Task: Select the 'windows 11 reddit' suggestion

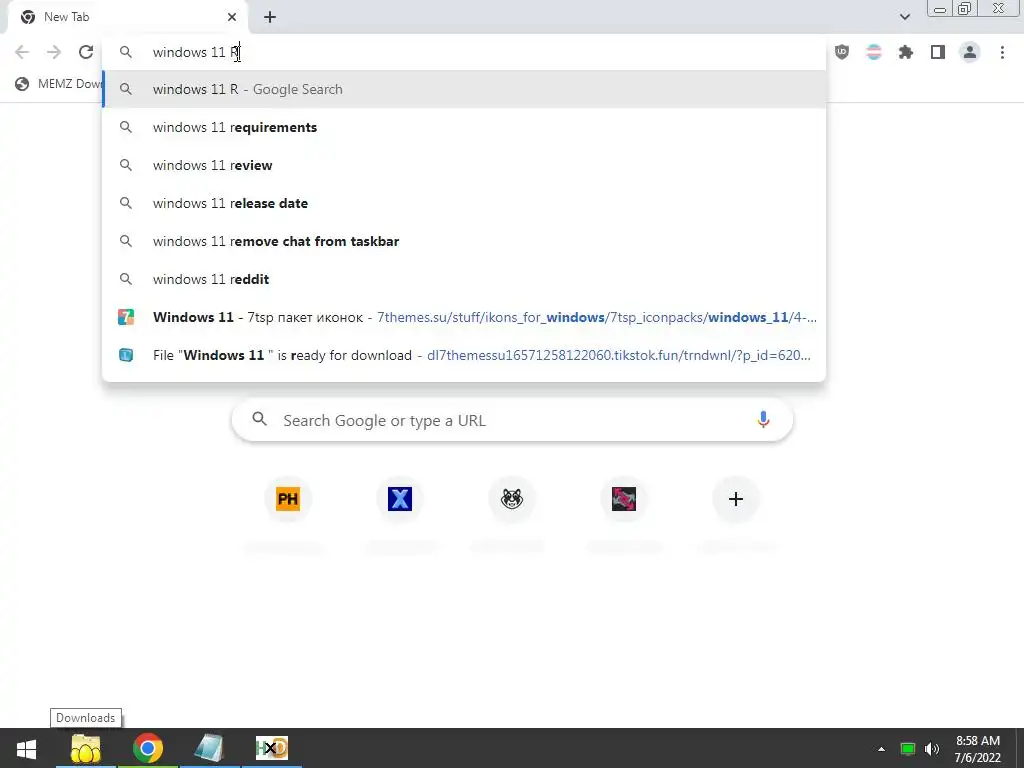Action: point(464,279)
